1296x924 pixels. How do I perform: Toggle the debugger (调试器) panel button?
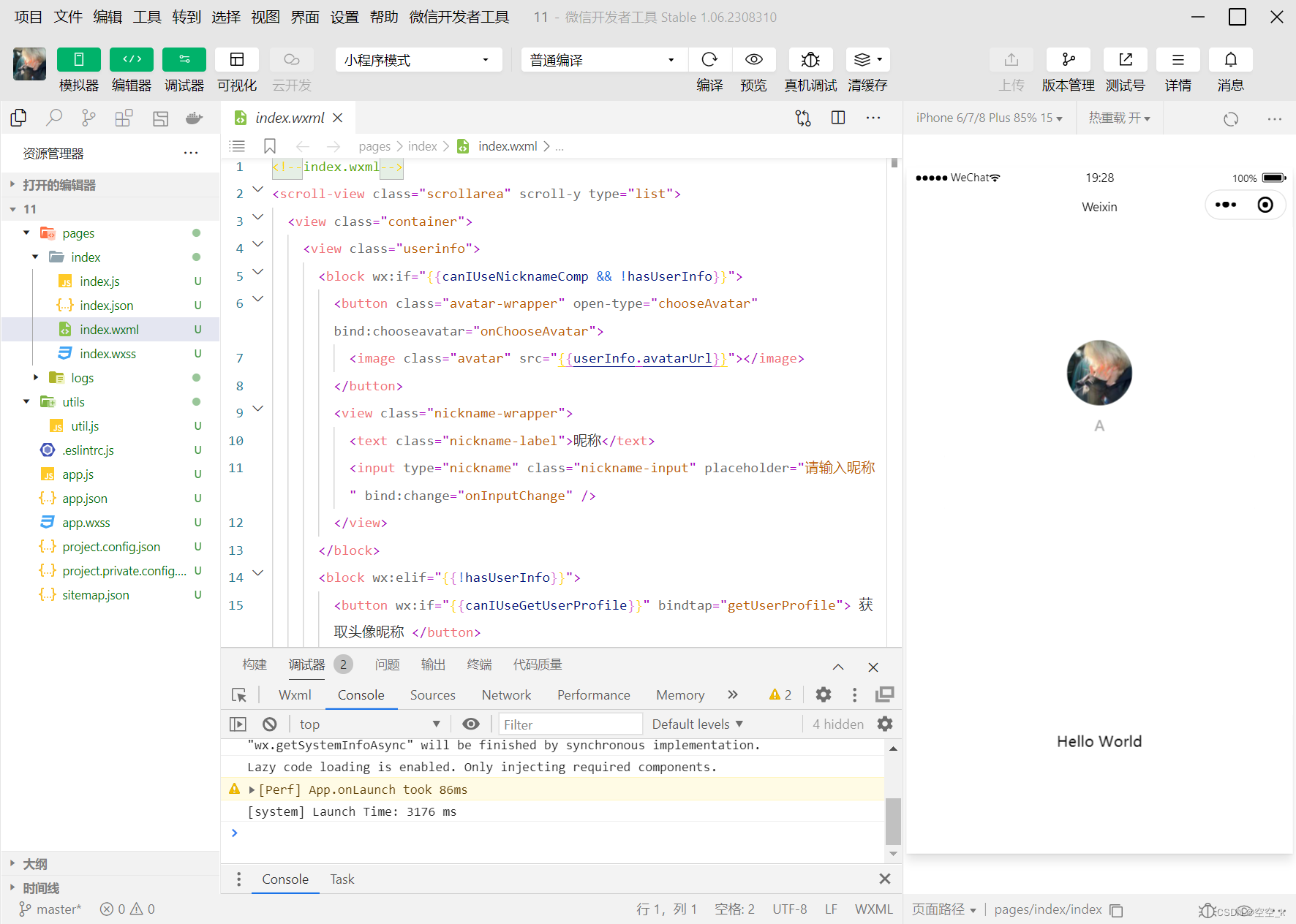click(x=184, y=59)
